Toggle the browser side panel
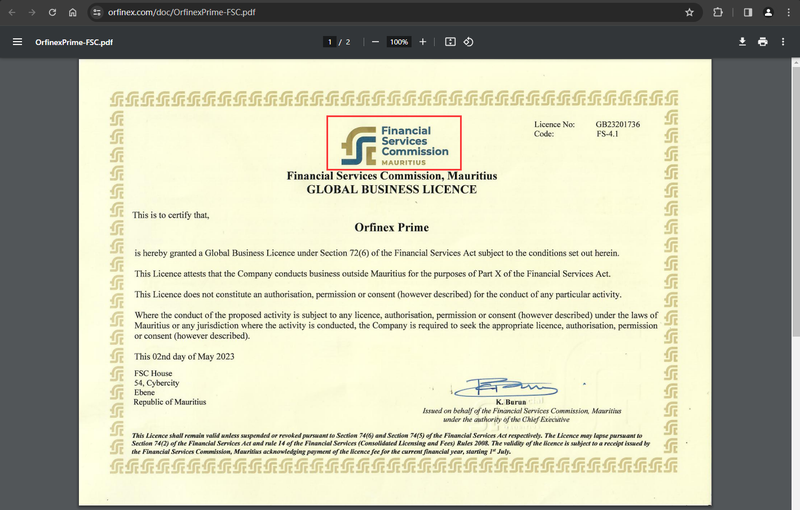800x510 pixels. [747, 13]
